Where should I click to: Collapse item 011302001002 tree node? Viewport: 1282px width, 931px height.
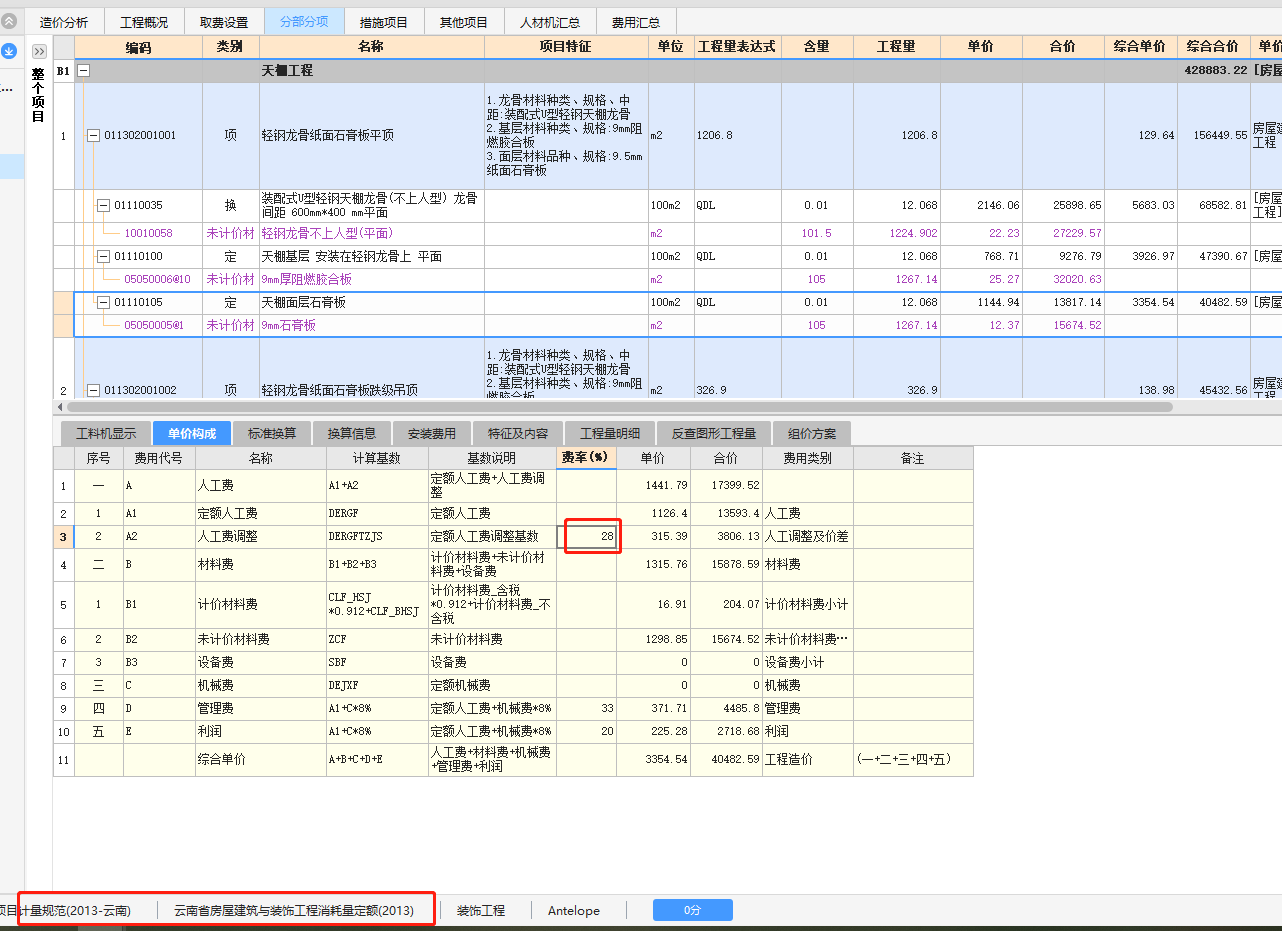coord(93,390)
